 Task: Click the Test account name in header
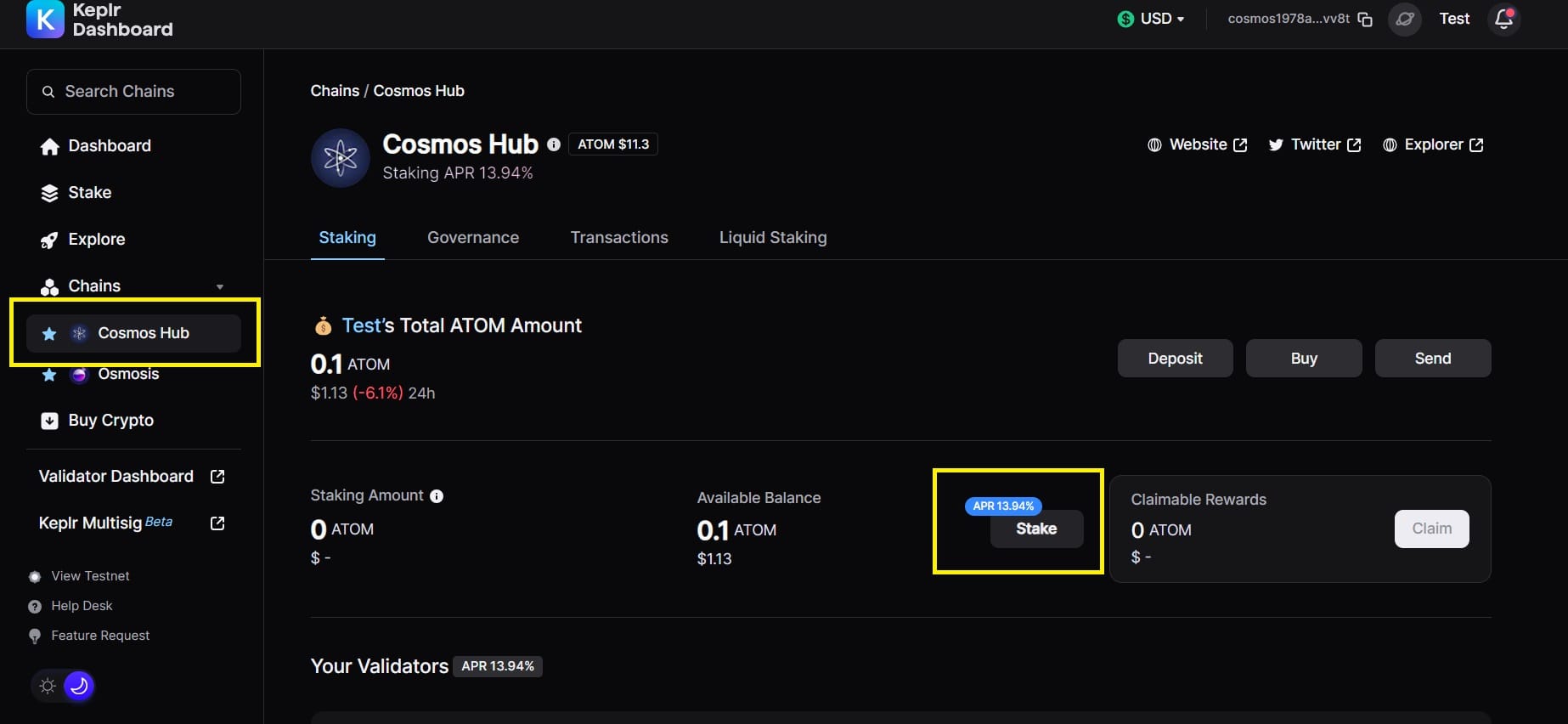1454,19
